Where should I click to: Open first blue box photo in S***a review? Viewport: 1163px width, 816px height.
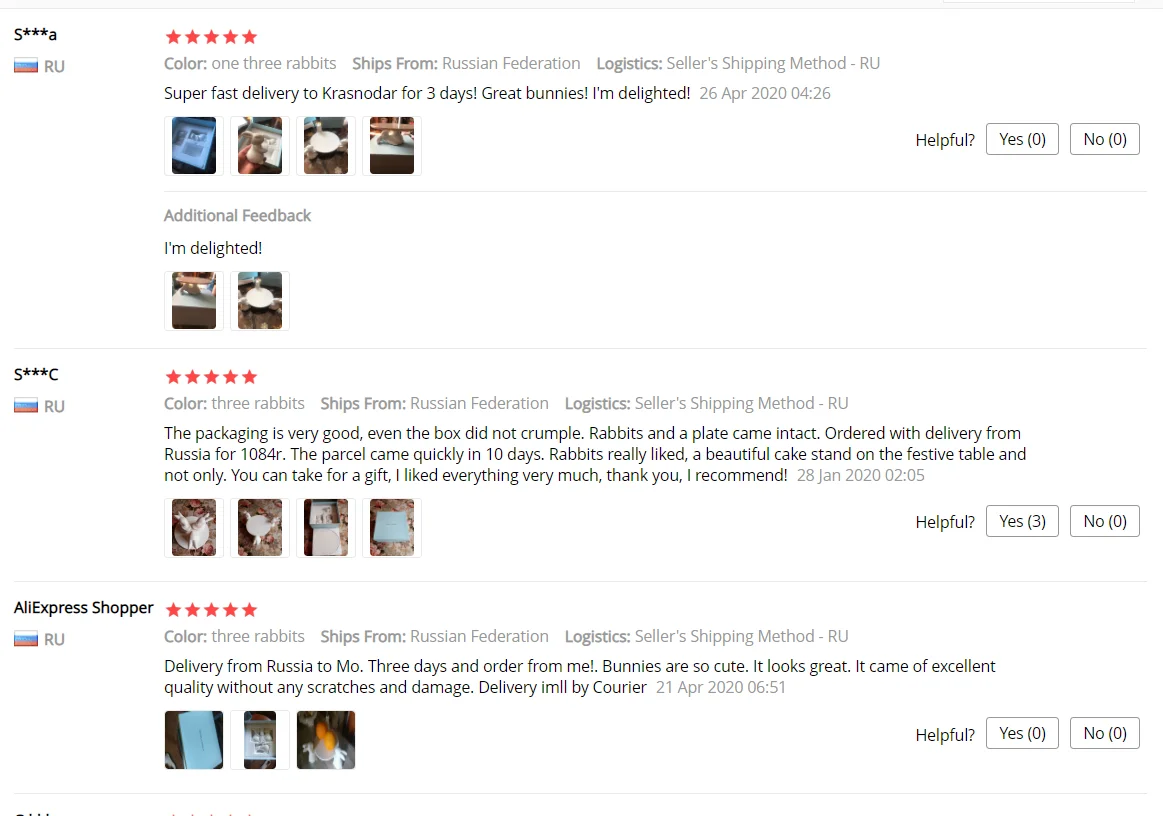coord(194,145)
